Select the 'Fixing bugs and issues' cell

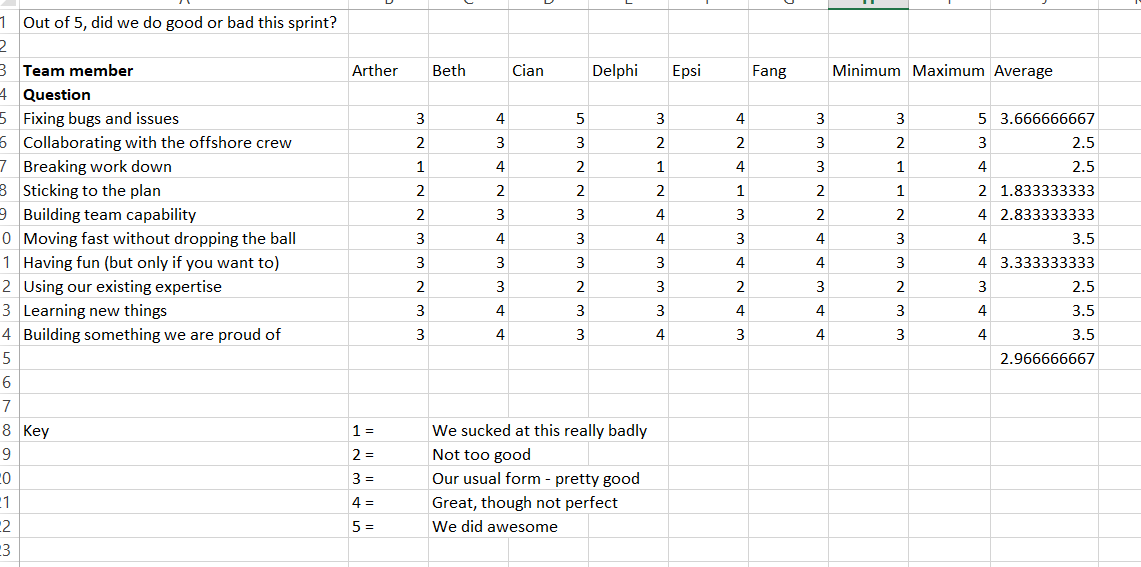(x=101, y=119)
